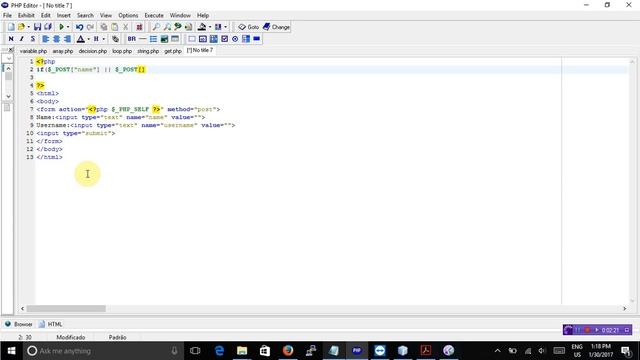Switch to the Browser view tab
This screenshot has width=640, height=360.
click(18, 324)
